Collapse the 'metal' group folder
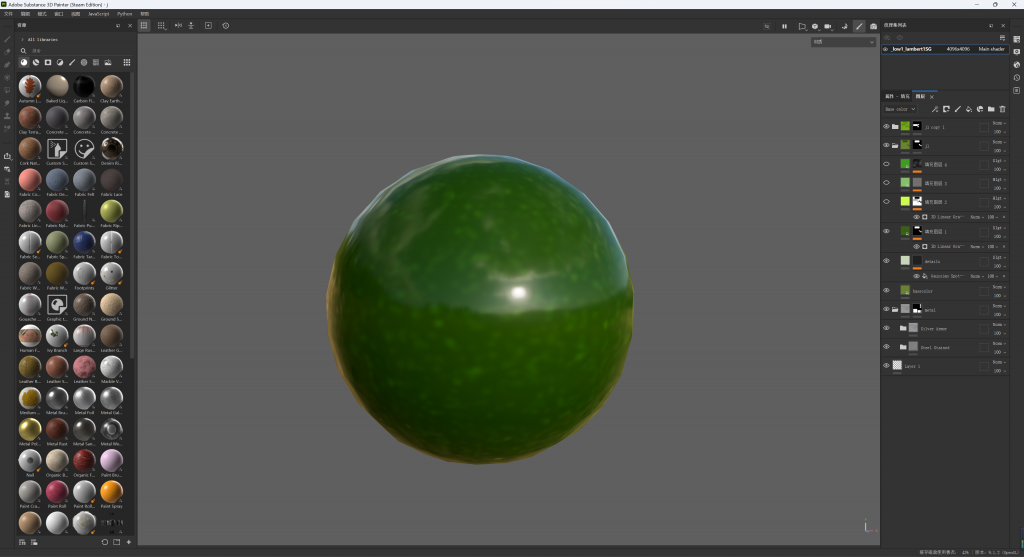This screenshot has width=1024, height=557. tap(895, 310)
